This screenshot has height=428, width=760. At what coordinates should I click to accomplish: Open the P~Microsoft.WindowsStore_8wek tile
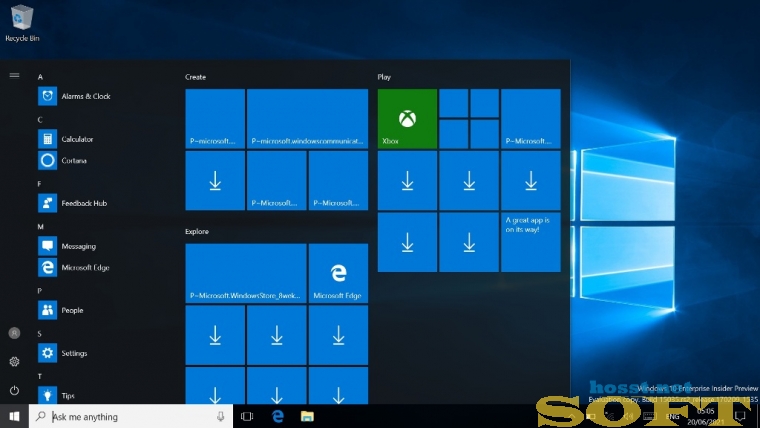pos(246,273)
